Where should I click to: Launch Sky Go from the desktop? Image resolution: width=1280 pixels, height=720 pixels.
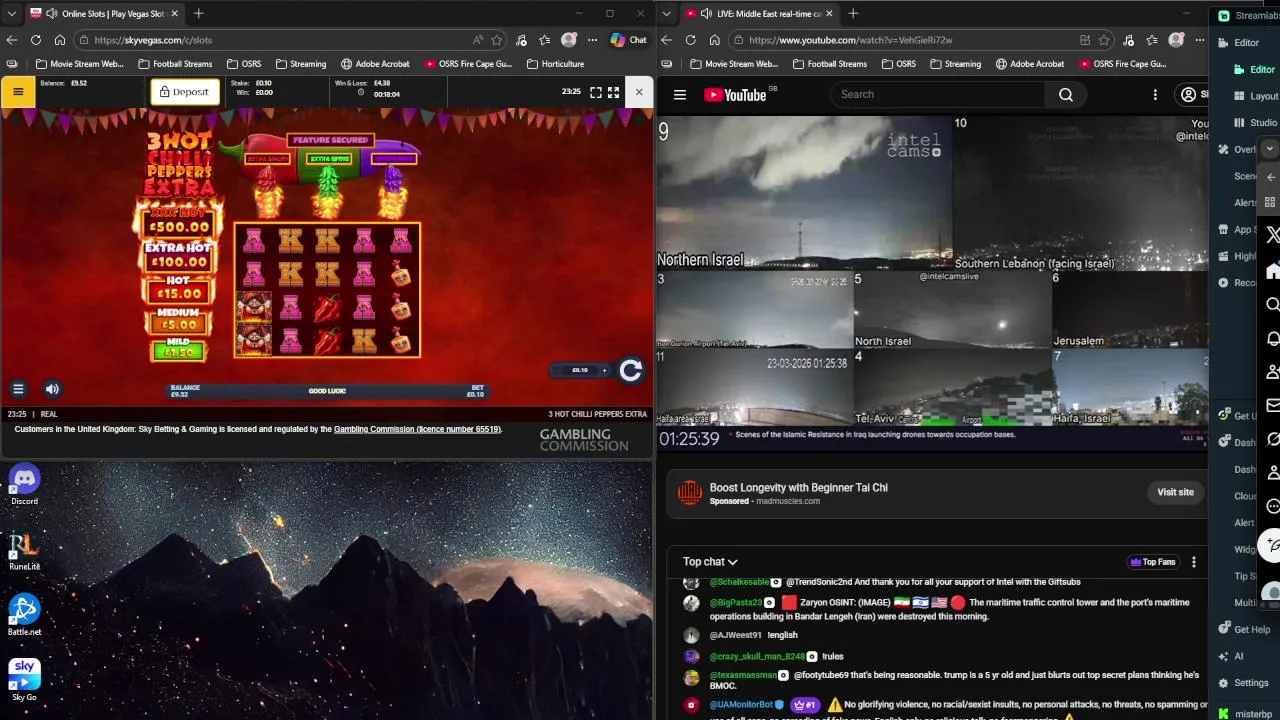pyautogui.click(x=24, y=679)
